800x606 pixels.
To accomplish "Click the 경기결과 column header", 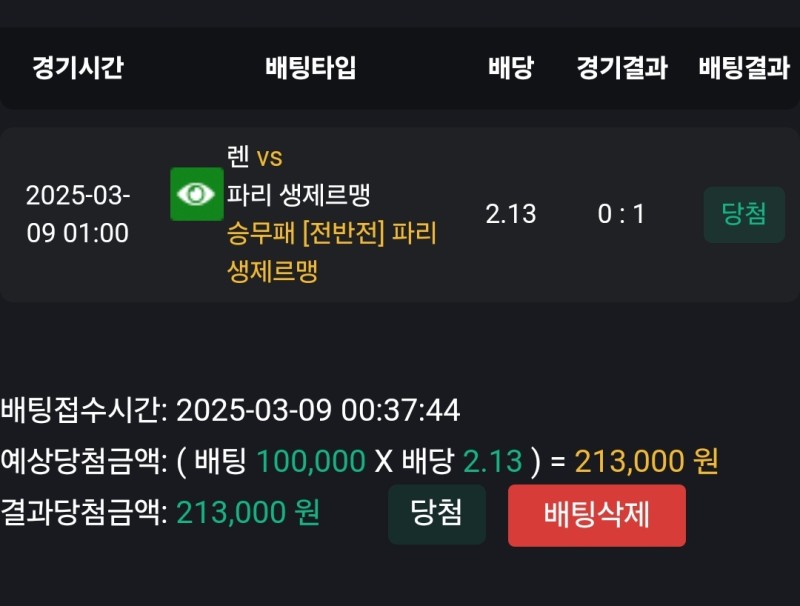I will coord(622,68).
